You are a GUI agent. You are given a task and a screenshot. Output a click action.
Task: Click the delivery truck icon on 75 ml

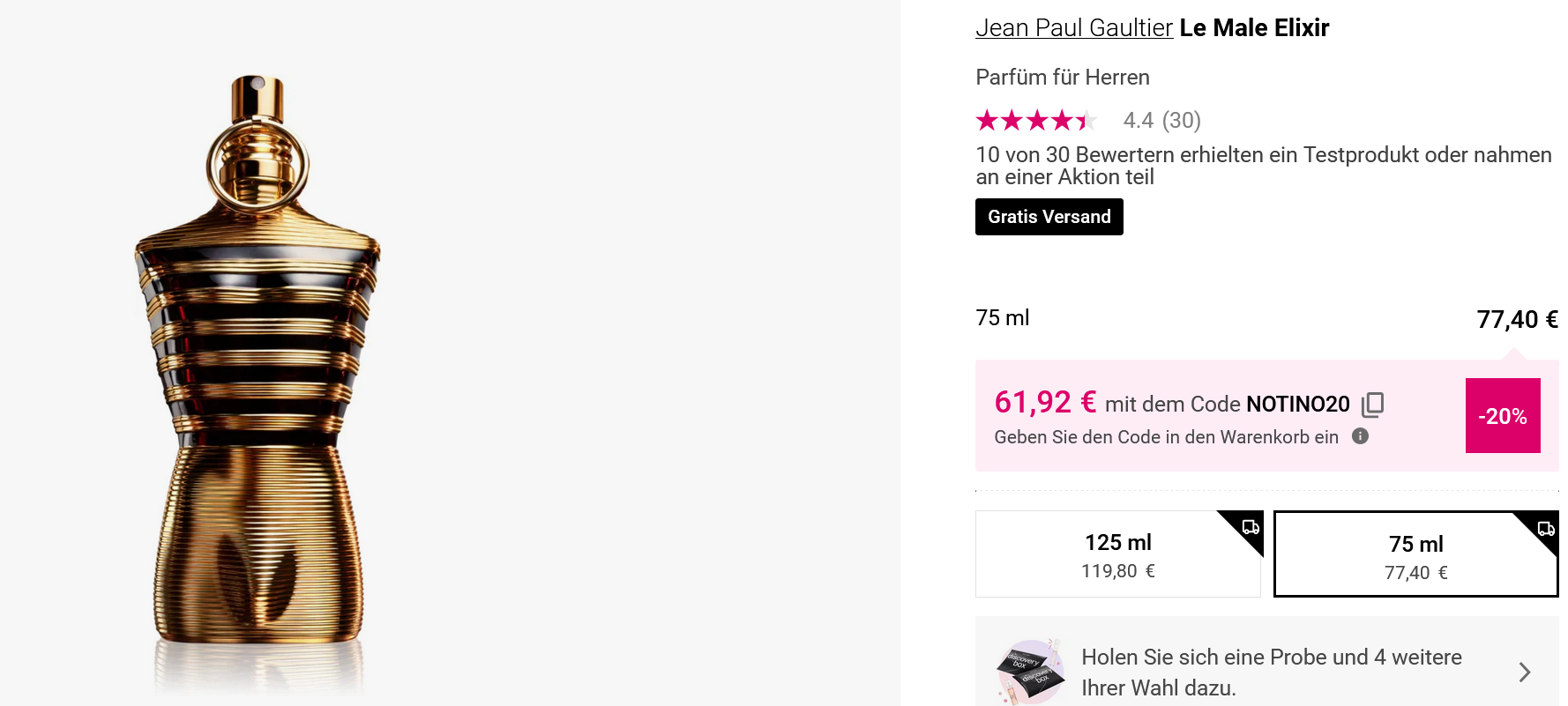(x=1546, y=529)
